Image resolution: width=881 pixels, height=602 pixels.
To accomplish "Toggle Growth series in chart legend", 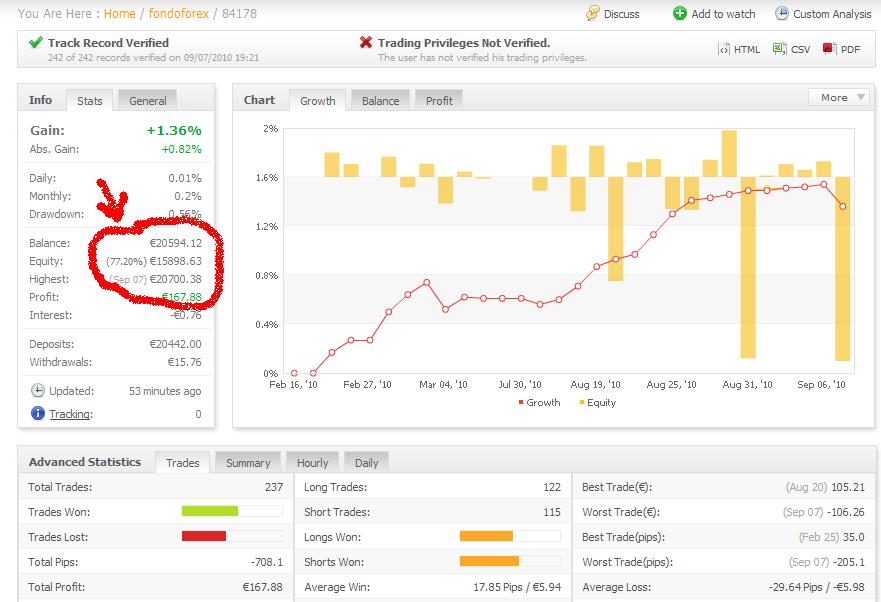I will coord(538,402).
